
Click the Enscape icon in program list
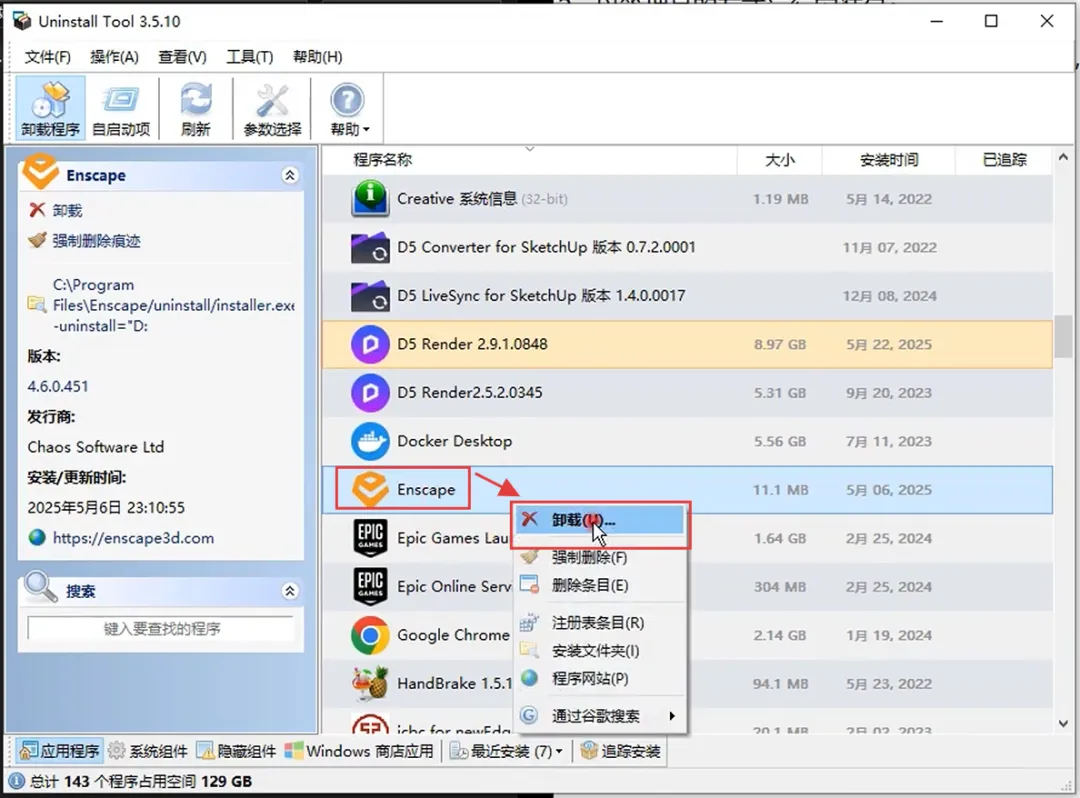[x=370, y=489]
